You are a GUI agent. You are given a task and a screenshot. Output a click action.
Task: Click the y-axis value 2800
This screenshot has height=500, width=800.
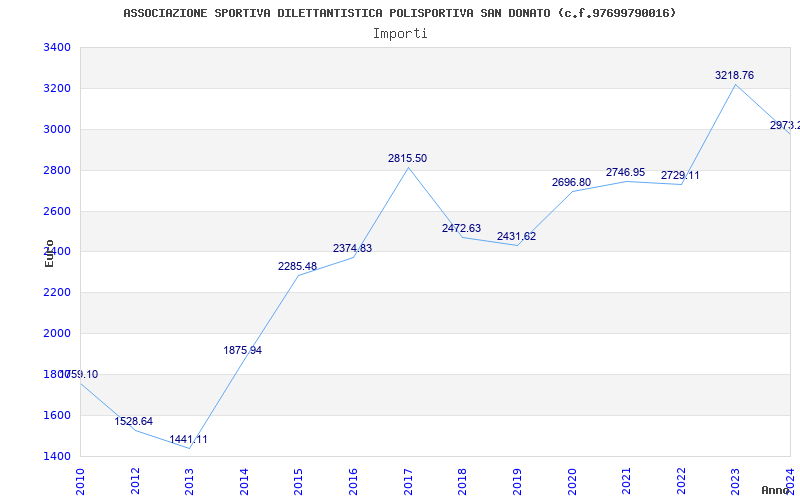click(57, 170)
